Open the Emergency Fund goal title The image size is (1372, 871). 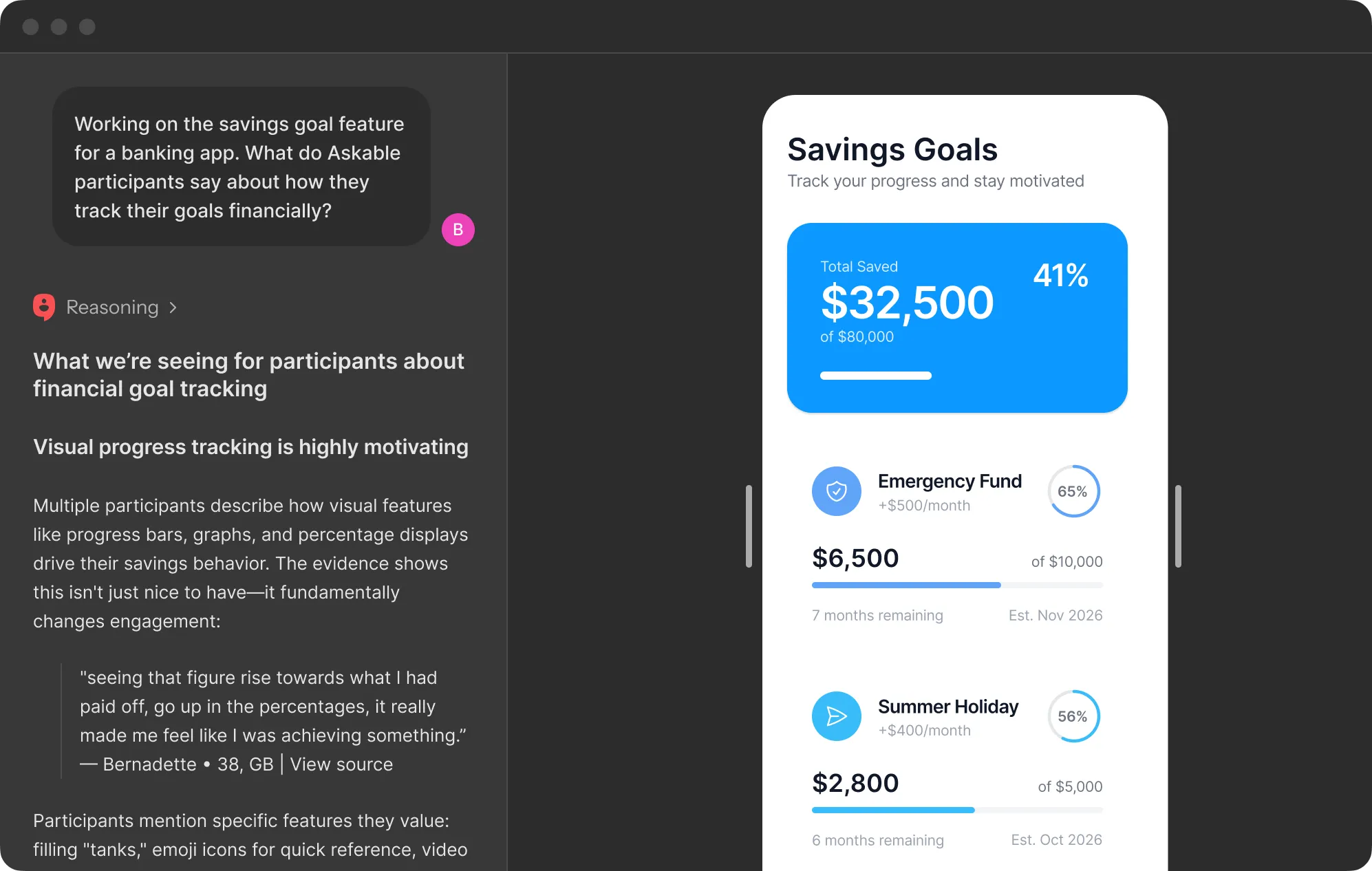click(x=950, y=481)
